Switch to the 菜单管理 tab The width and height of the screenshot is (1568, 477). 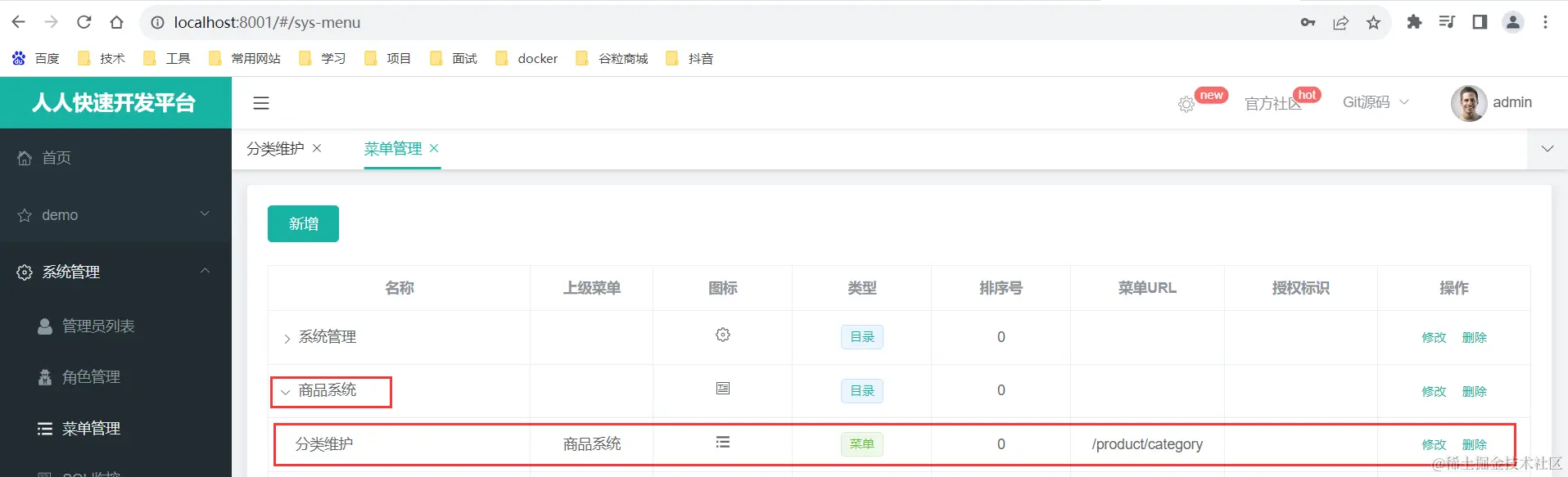pyautogui.click(x=393, y=148)
